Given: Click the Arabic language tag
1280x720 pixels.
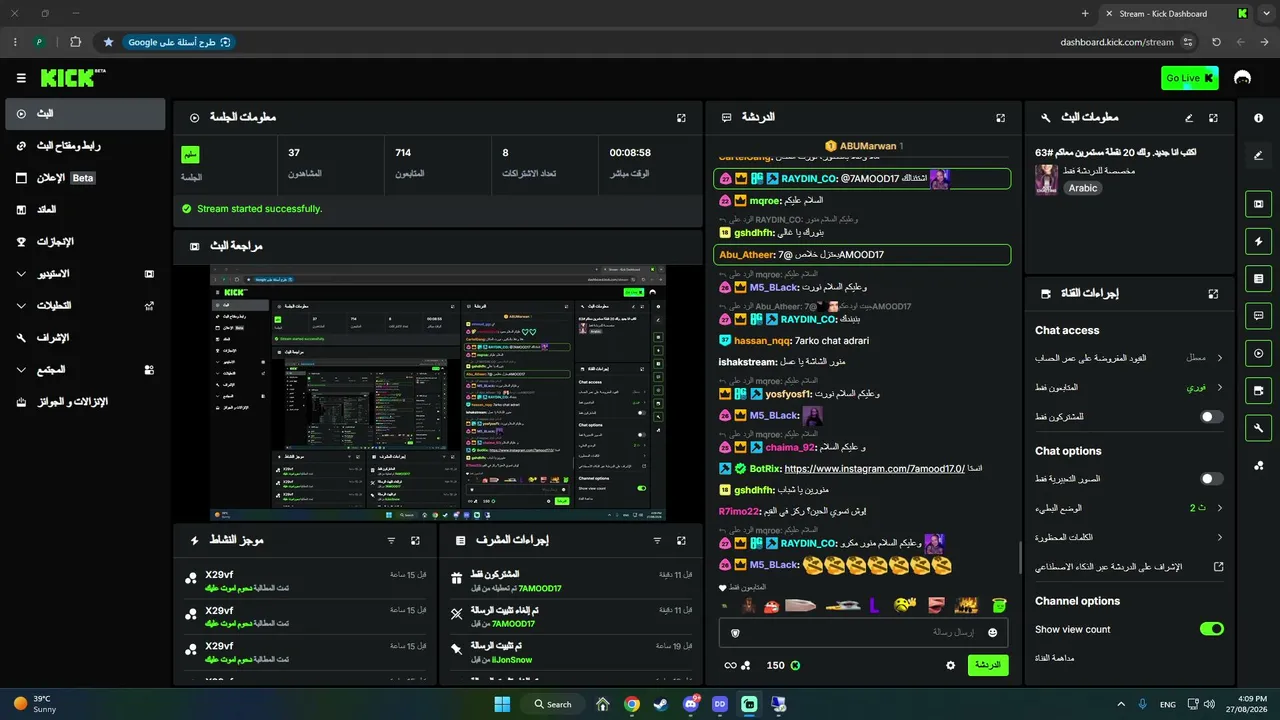Looking at the screenshot, I should (1082, 188).
